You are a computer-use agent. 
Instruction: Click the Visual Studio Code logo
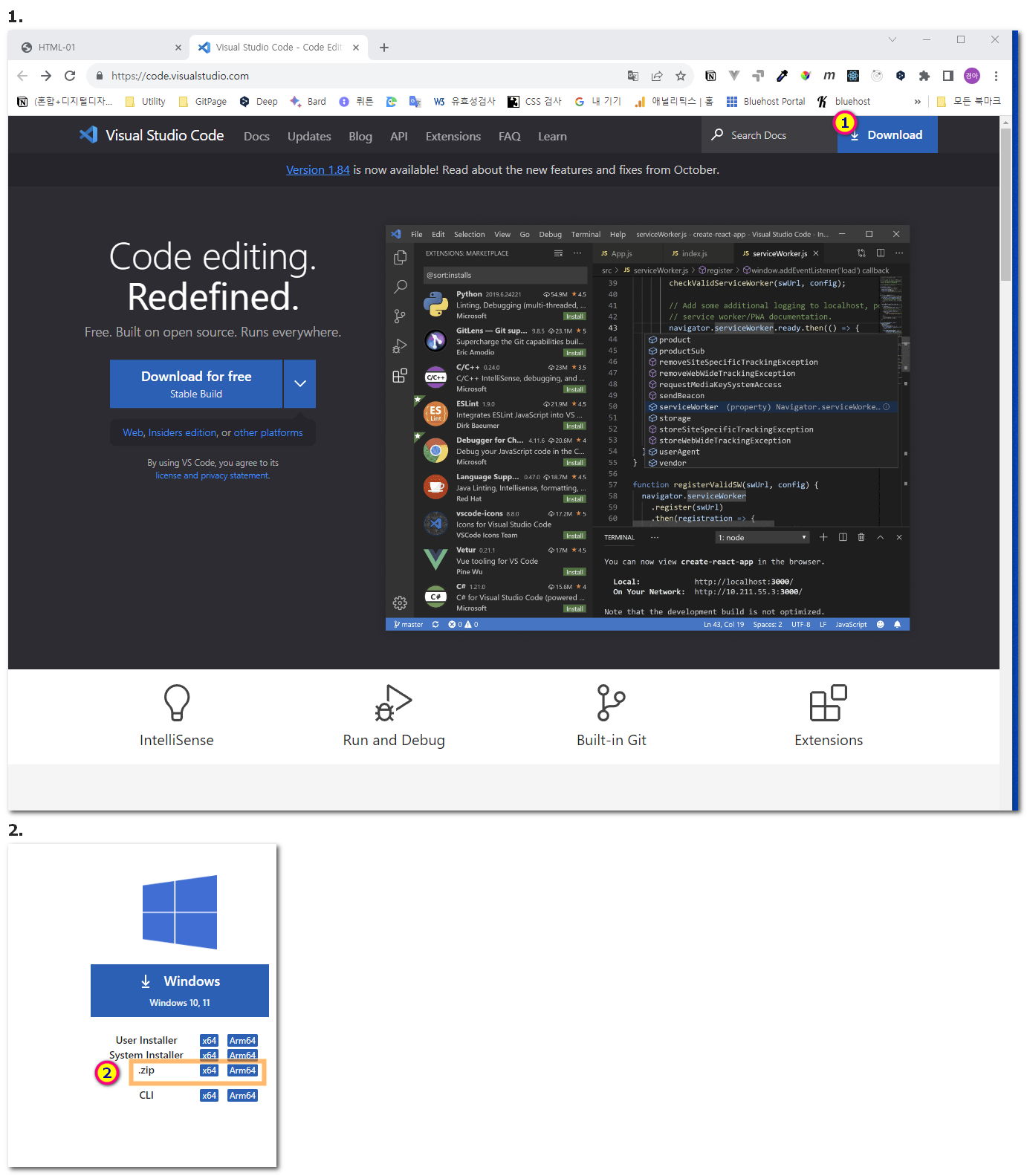pos(88,135)
